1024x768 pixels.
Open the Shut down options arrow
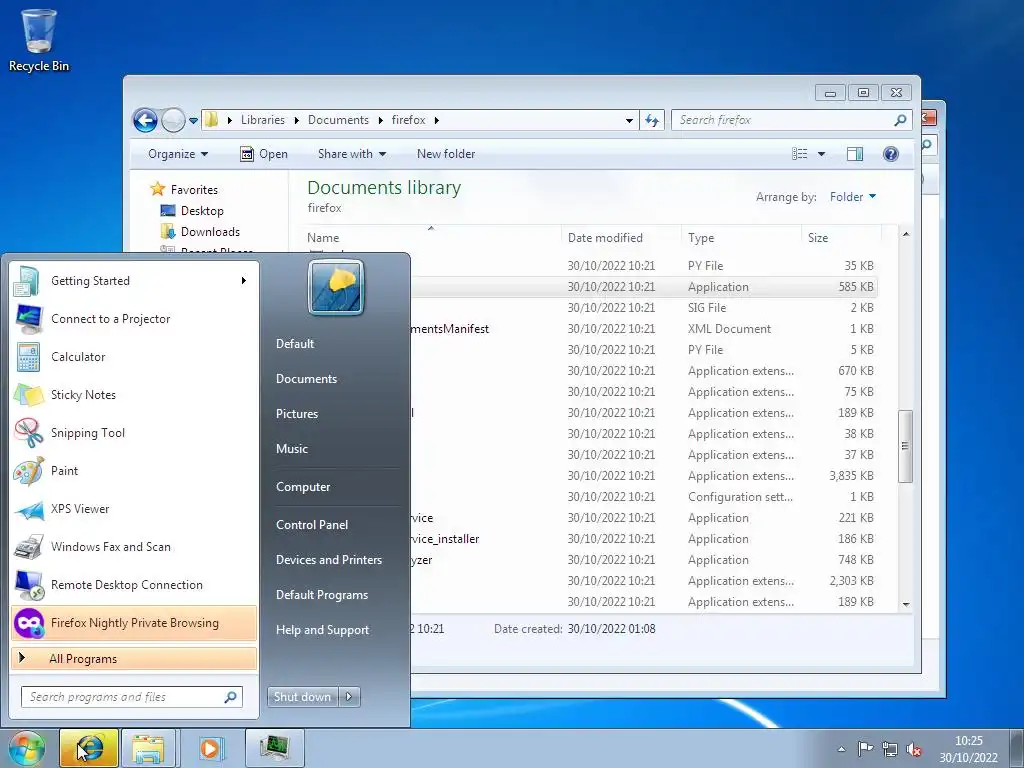349,697
